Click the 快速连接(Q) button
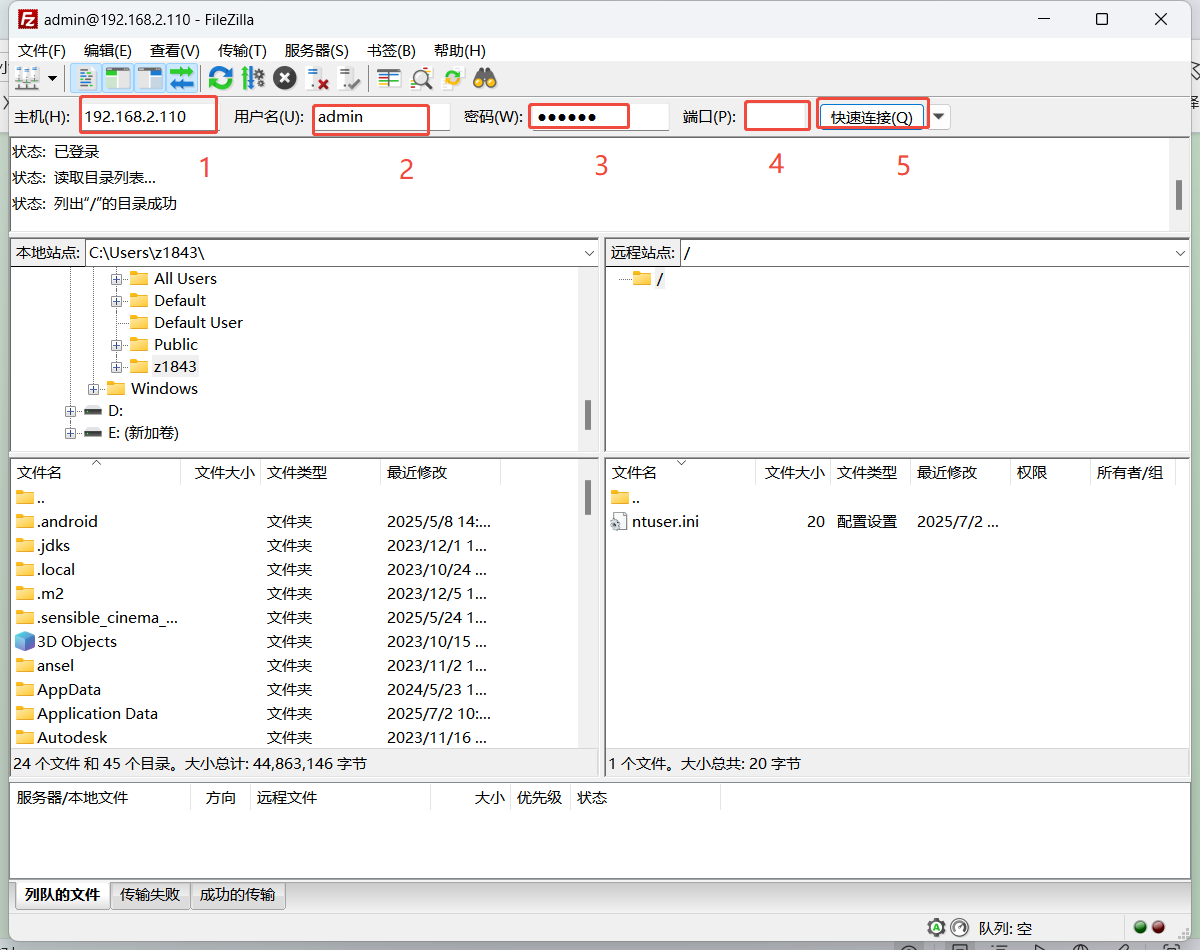Viewport: 1200px width, 950px height. 872,117
